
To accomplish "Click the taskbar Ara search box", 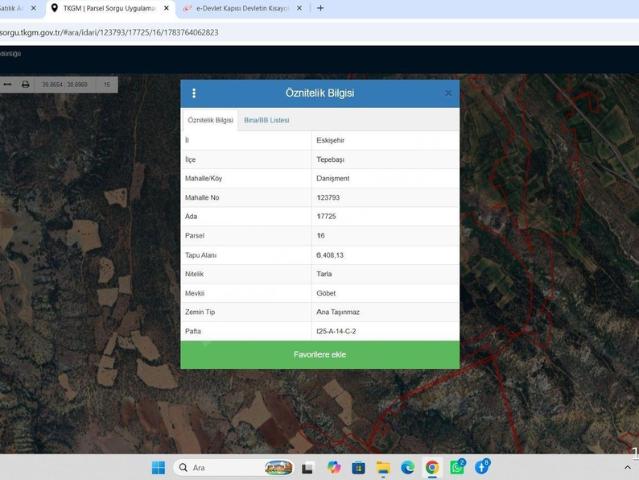I will tap(234, 467).
